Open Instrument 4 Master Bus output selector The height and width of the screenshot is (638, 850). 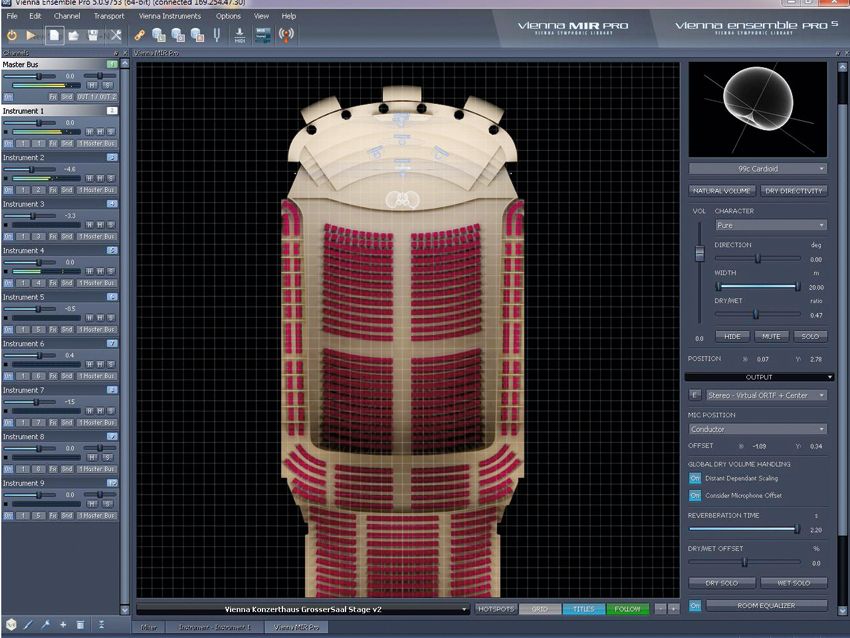click(x=96, y=283)
